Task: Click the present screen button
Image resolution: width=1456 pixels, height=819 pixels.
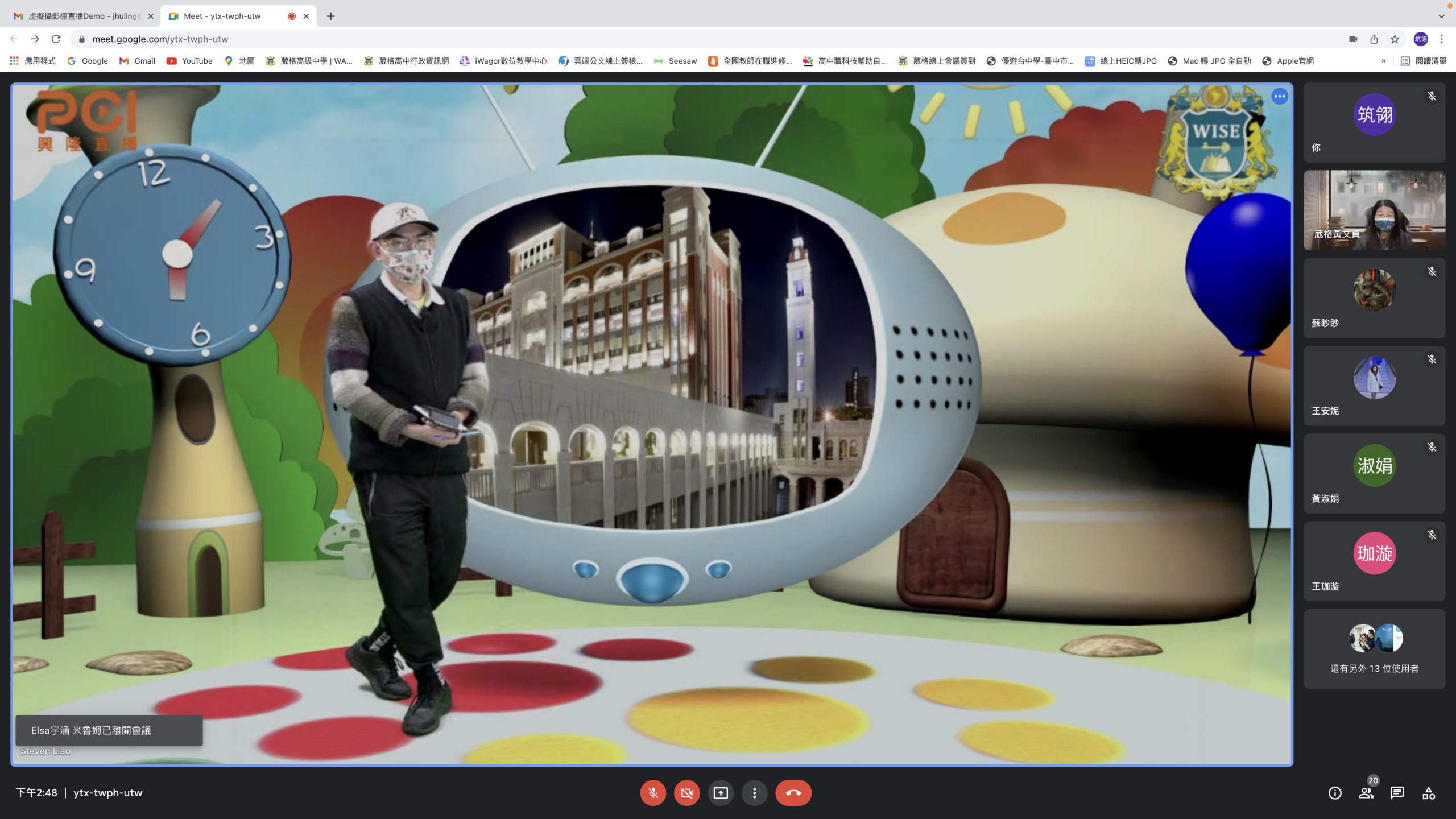Action: 721,793
